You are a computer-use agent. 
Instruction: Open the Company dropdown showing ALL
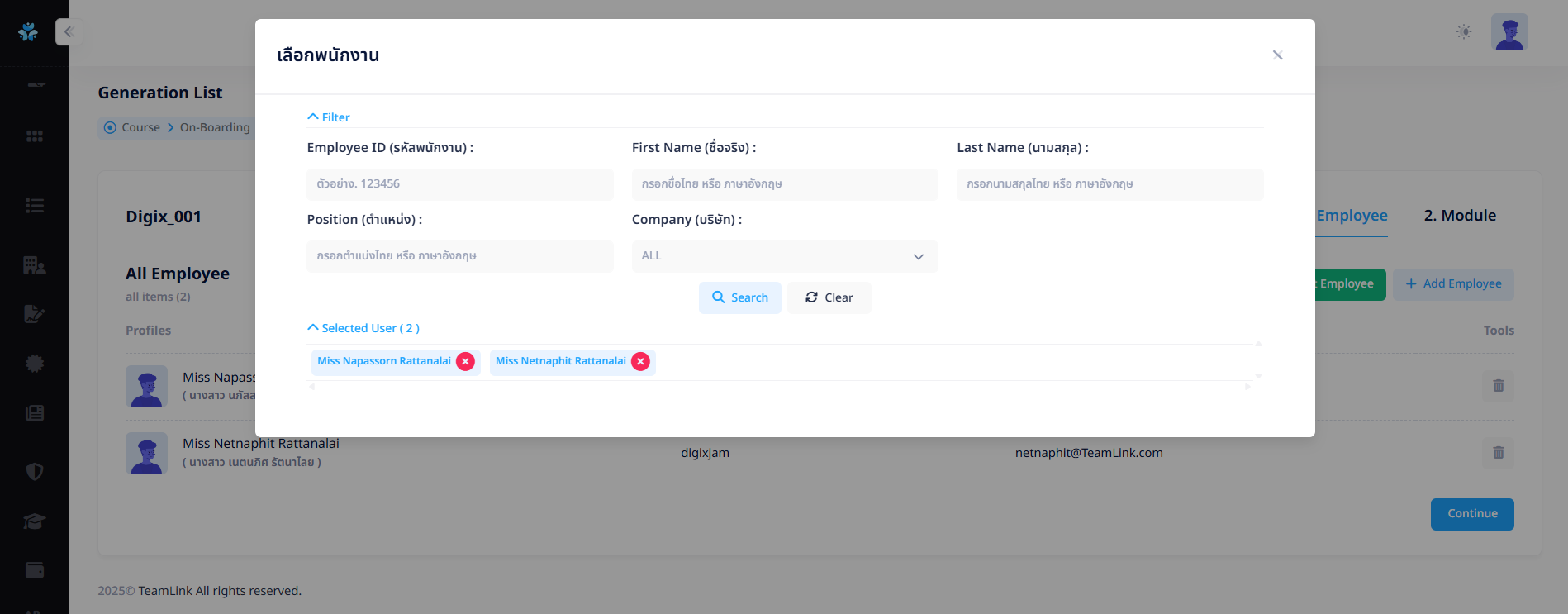[x=784, y=256]
